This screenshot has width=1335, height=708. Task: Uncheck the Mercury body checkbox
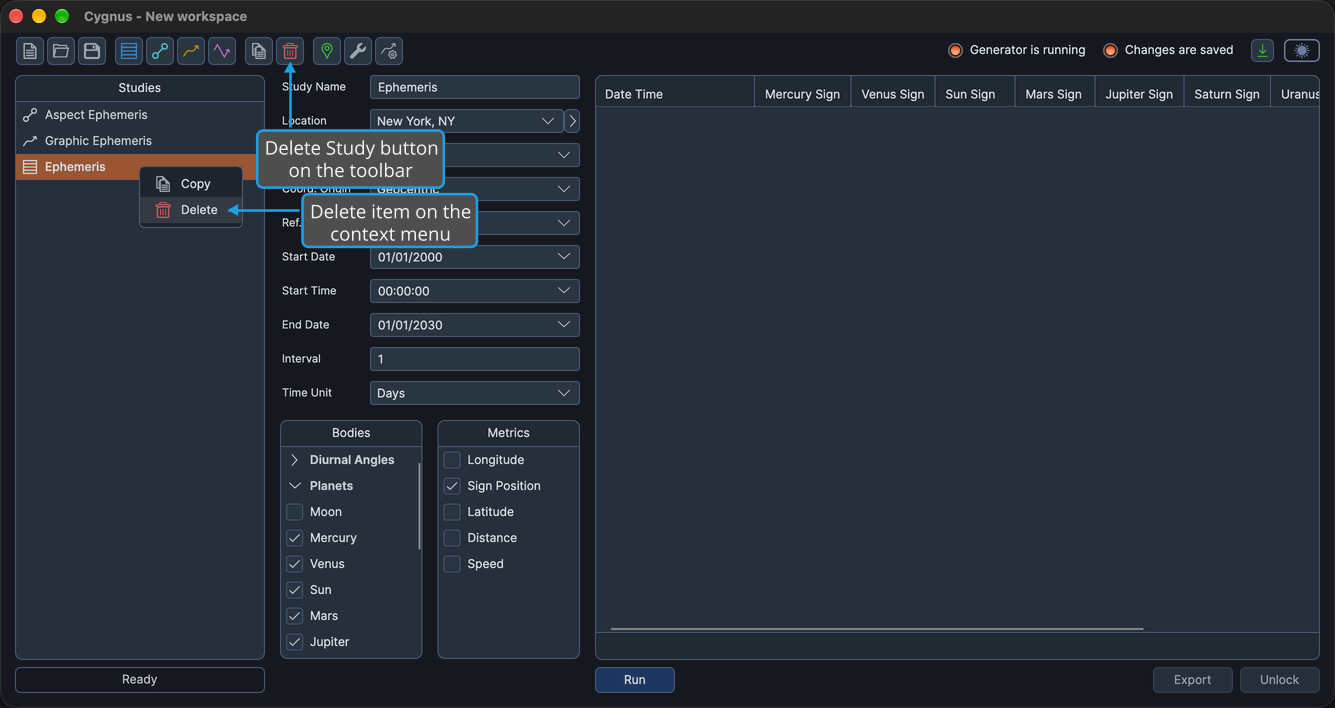coord(295,538)
